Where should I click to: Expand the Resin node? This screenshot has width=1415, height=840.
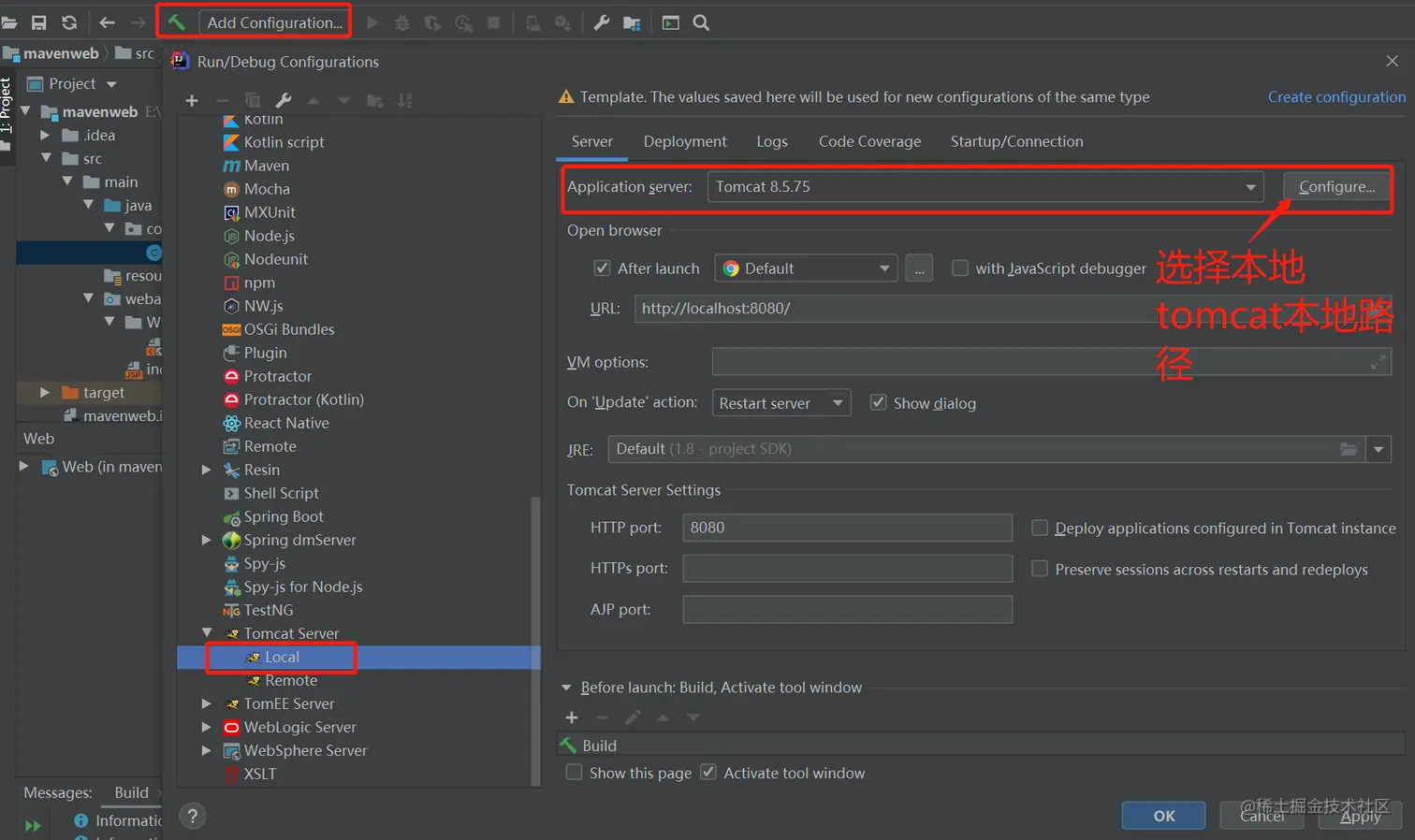(x=207, y=470)
